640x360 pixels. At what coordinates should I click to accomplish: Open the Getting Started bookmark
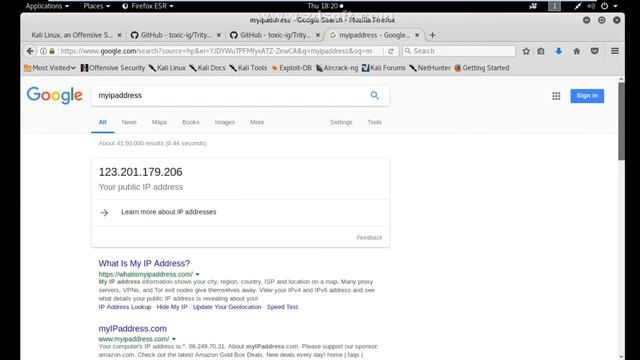(482, 68)
